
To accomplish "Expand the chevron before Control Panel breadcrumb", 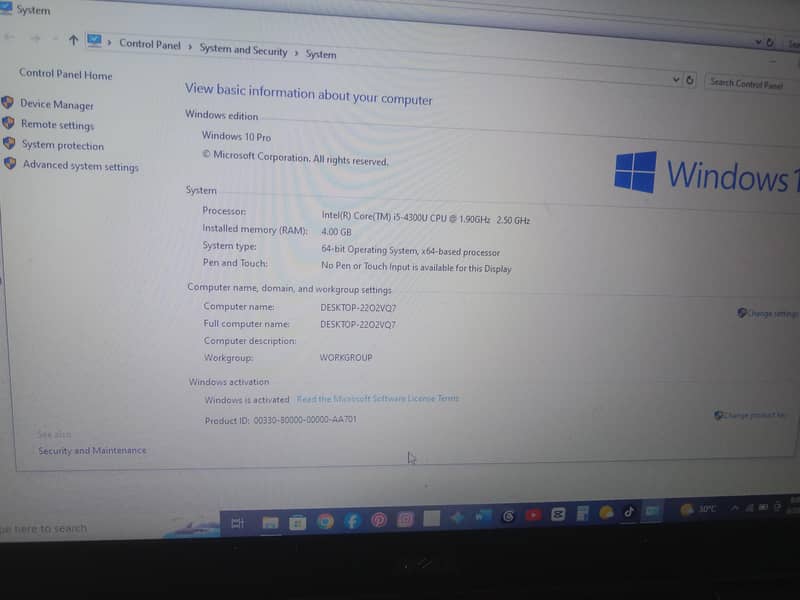I will pos(109,42).
